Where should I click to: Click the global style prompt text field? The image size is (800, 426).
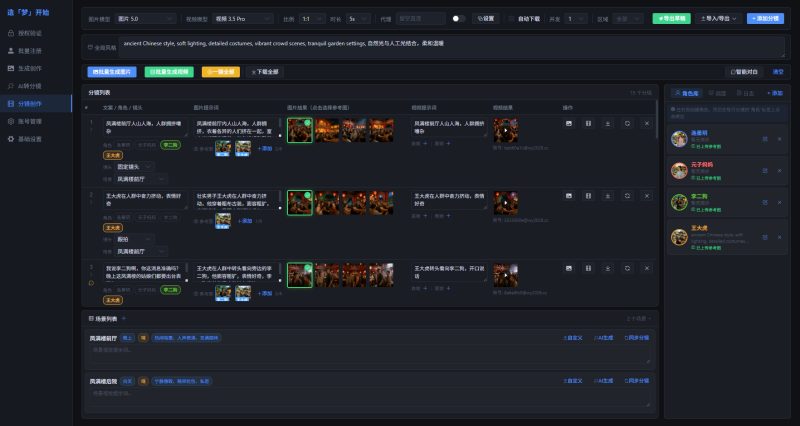(400, 47)
